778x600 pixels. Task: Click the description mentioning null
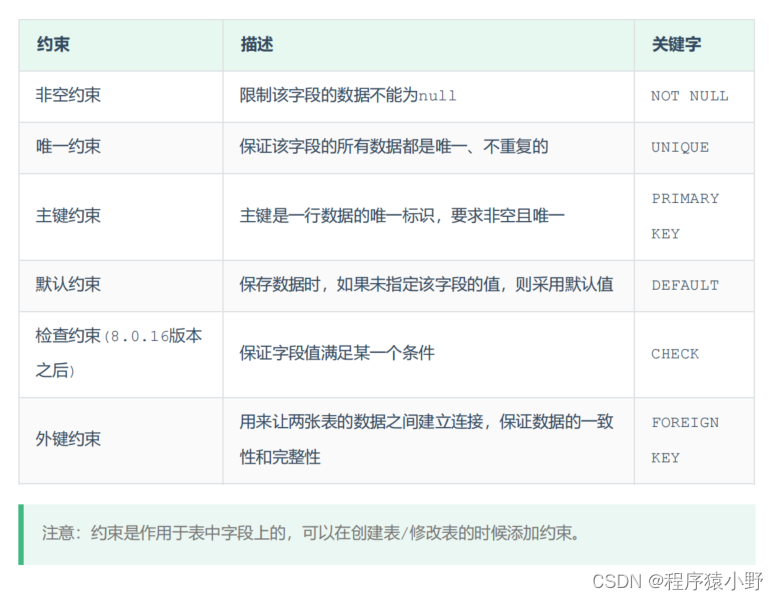[x=348, y=96]
